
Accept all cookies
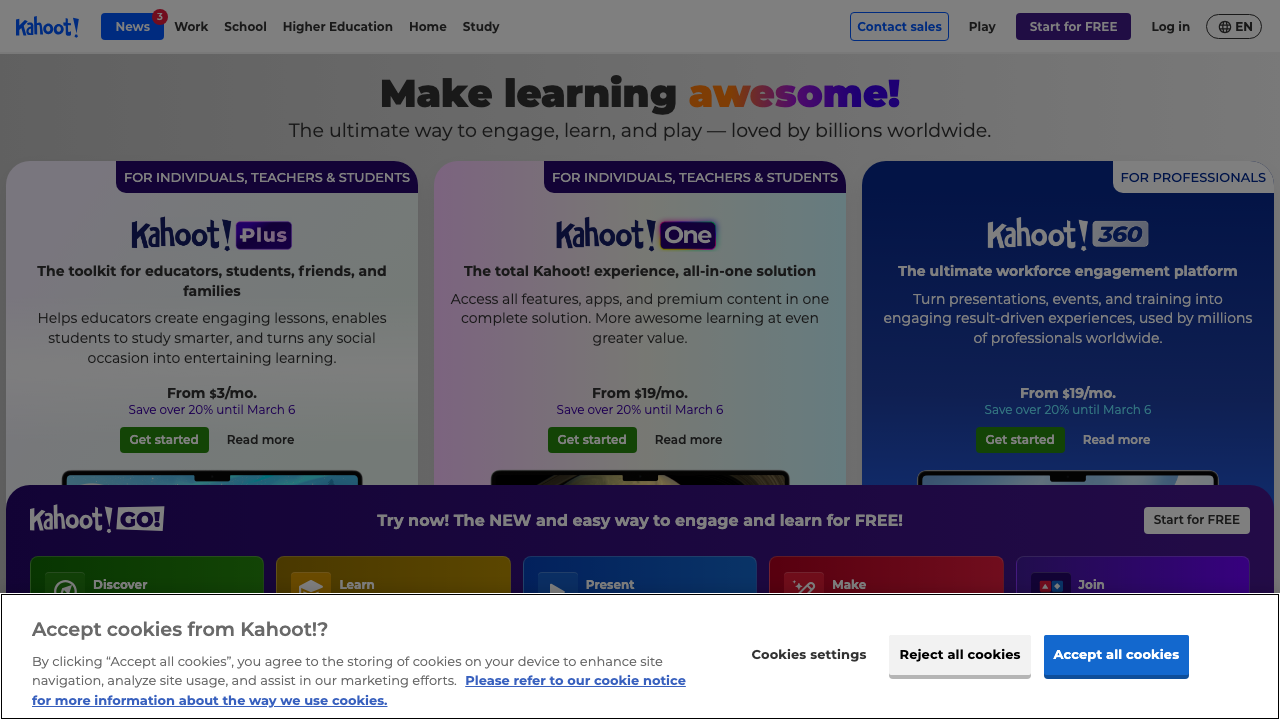(x=1116, y=656)
